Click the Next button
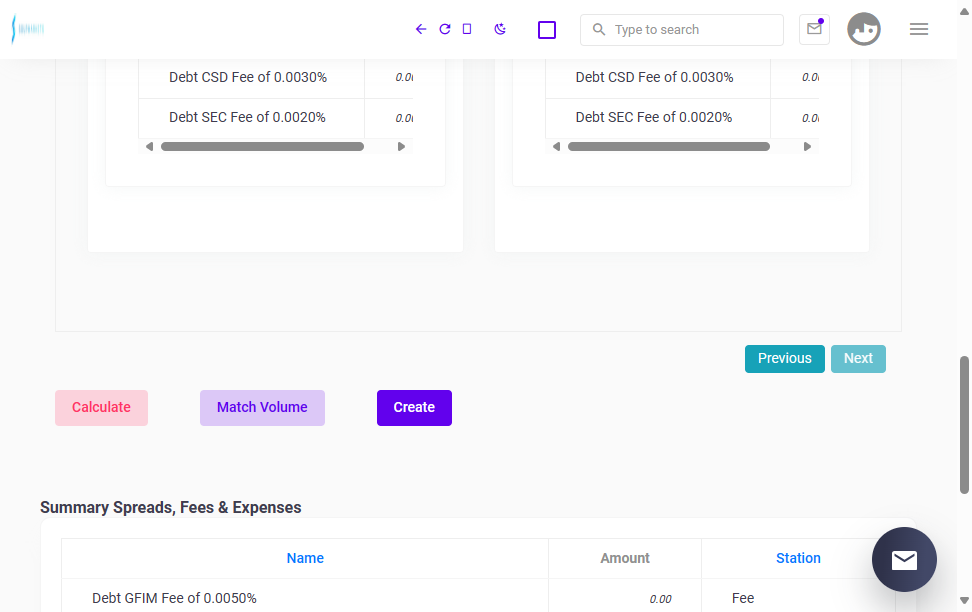972x612 pixels. click(x=858, y=358)
